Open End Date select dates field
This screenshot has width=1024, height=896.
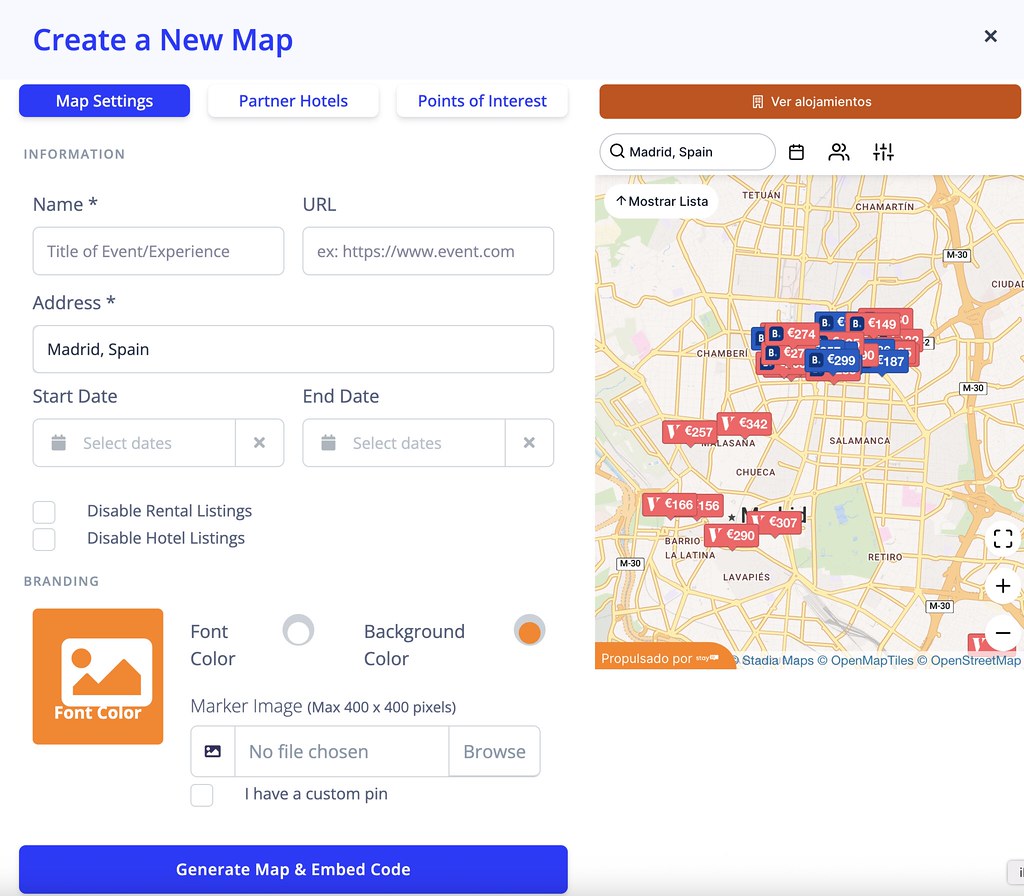point(404,443)
